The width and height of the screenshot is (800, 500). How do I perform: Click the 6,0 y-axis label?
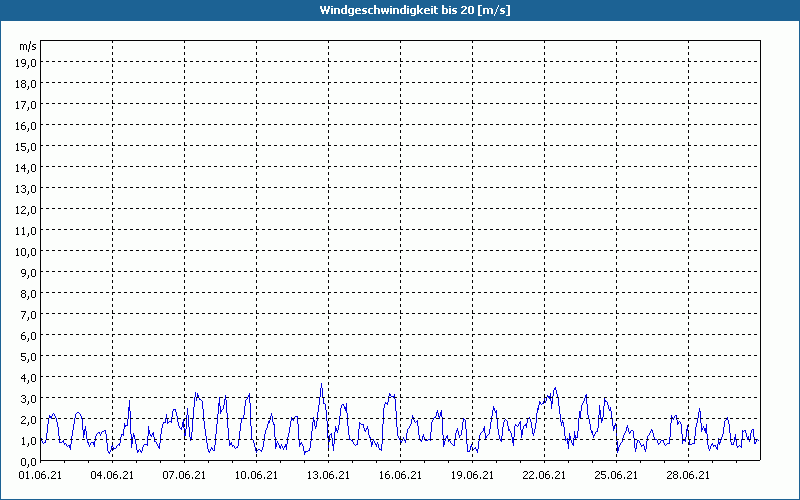[30, 336]
